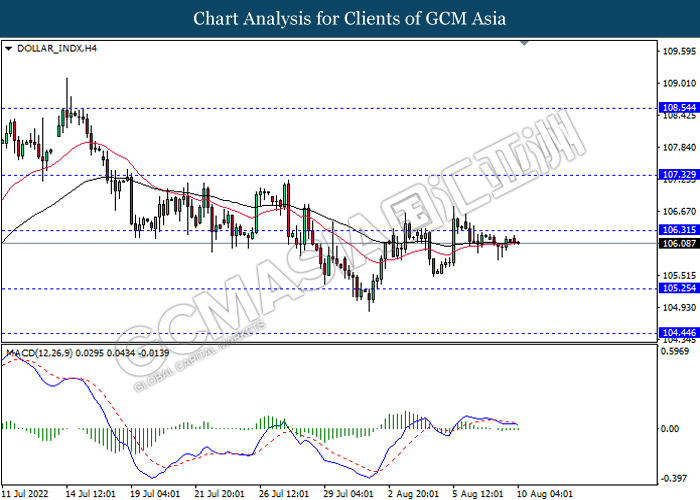The width and height of the screenshot is (700, 500).
Task: Select the 106.315 level price label
Action: coord(679,230)
